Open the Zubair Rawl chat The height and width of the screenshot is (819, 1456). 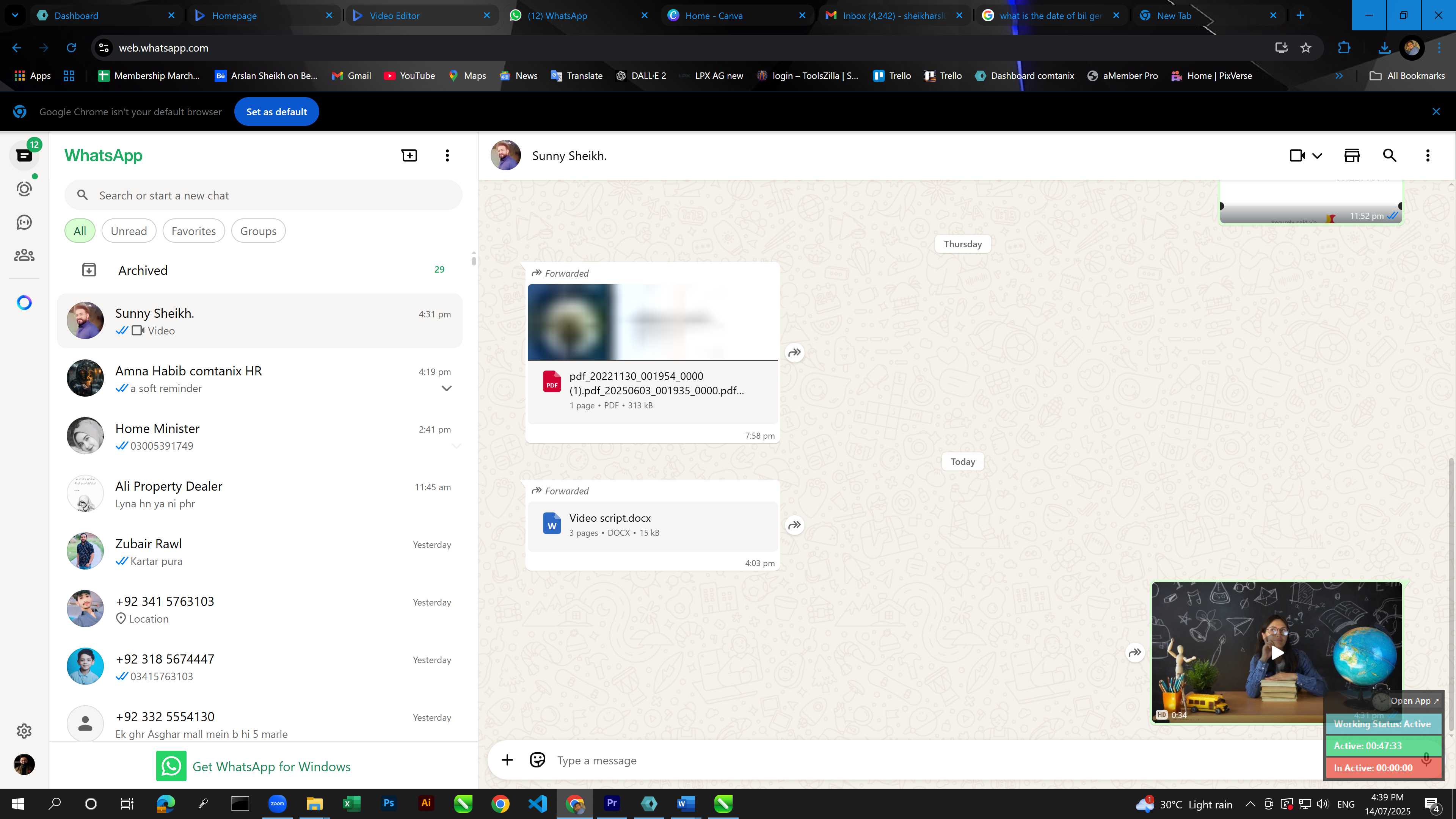pos(260,552)
